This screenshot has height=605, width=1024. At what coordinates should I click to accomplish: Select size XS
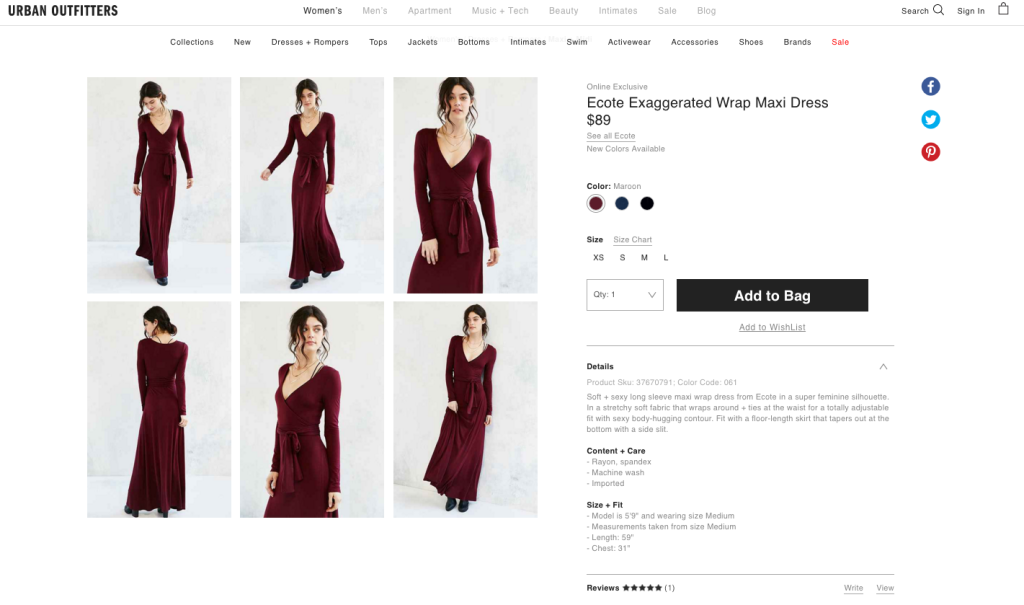point(598,257)
